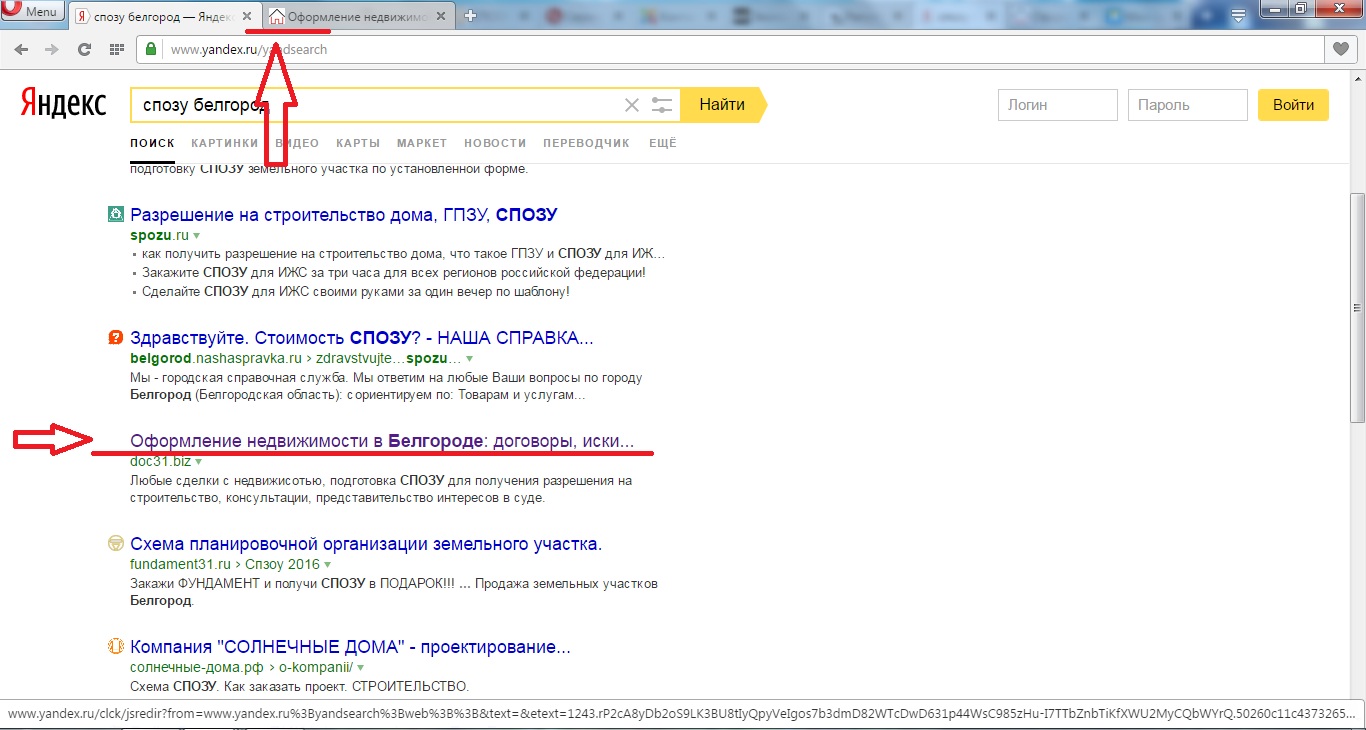The height and width of the screenshot is (730, 1366).
Task: Select the ПОИСК navigation tab
Action: [152, 143]
